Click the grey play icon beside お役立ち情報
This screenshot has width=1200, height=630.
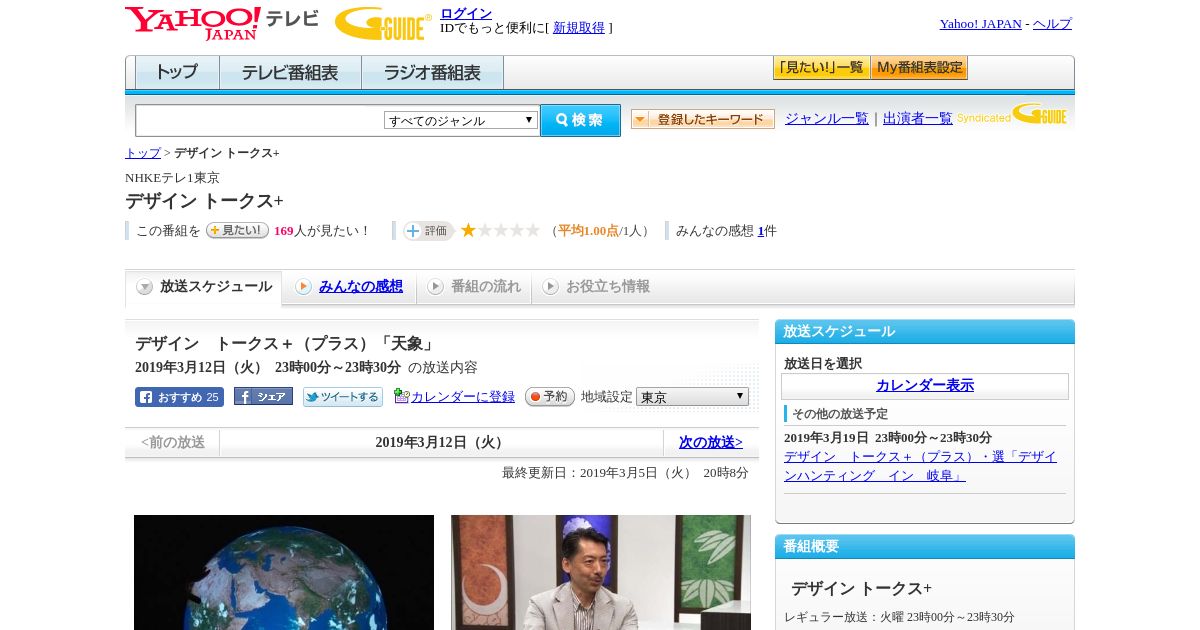550,287
